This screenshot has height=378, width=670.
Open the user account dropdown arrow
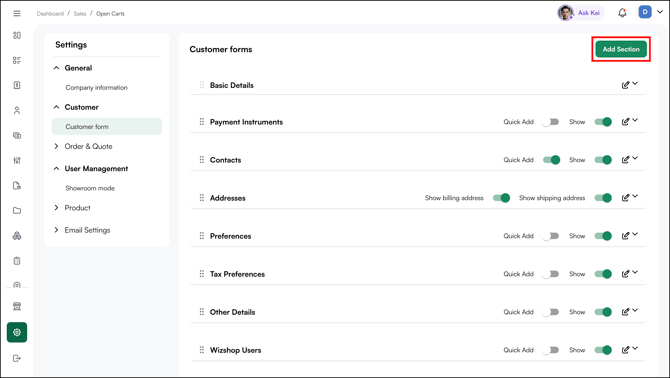click(x=660, y=12)
